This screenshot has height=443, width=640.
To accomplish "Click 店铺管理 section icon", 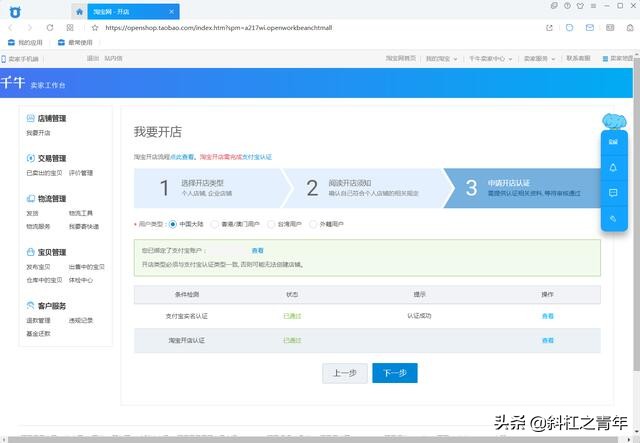I will point(31,118).
